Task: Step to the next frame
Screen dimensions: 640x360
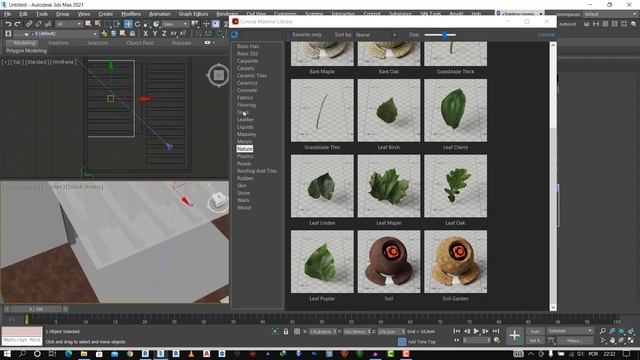Action: click(x=486, y=331)
